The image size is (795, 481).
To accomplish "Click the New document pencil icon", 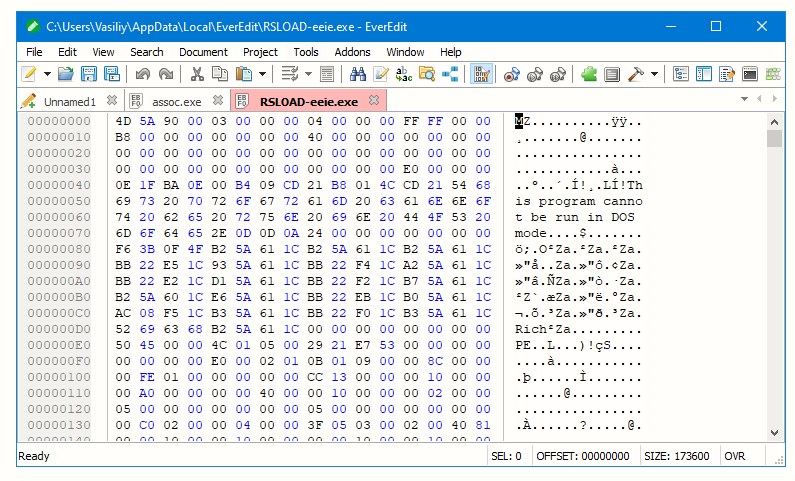I will [x=29, y=75].
